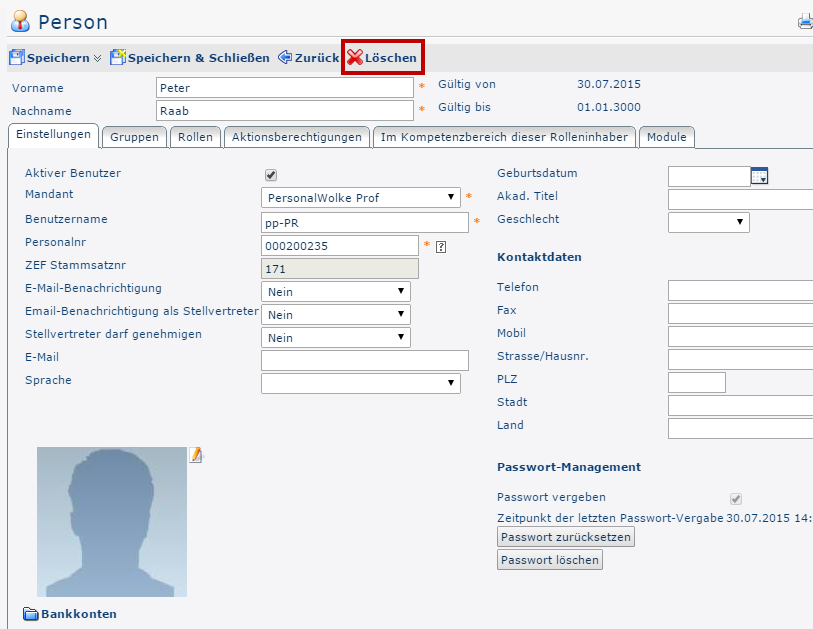
Task: Click the PLZ input field
Action: click(697, 383)
